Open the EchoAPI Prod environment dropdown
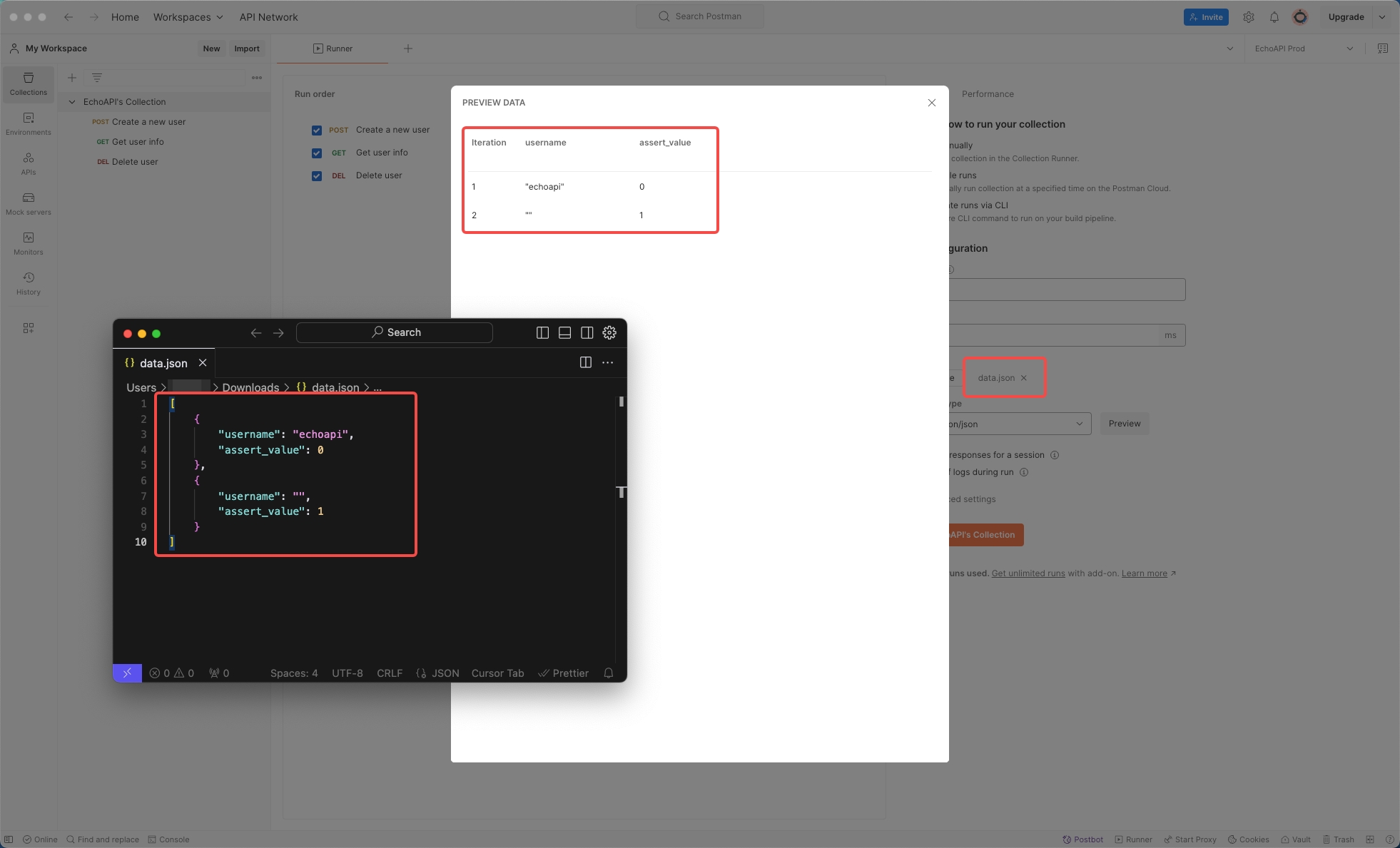Viewport: 1400px width, 848px height. coord(1304,48)
